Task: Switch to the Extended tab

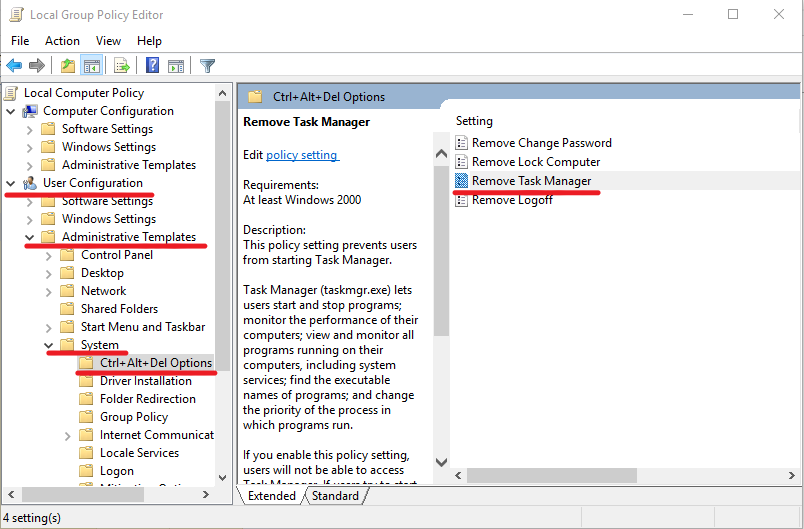Action: point(271,496)
